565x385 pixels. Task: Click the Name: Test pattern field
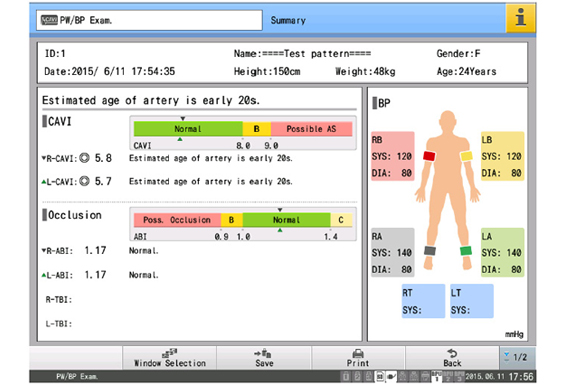pos(302,54)
